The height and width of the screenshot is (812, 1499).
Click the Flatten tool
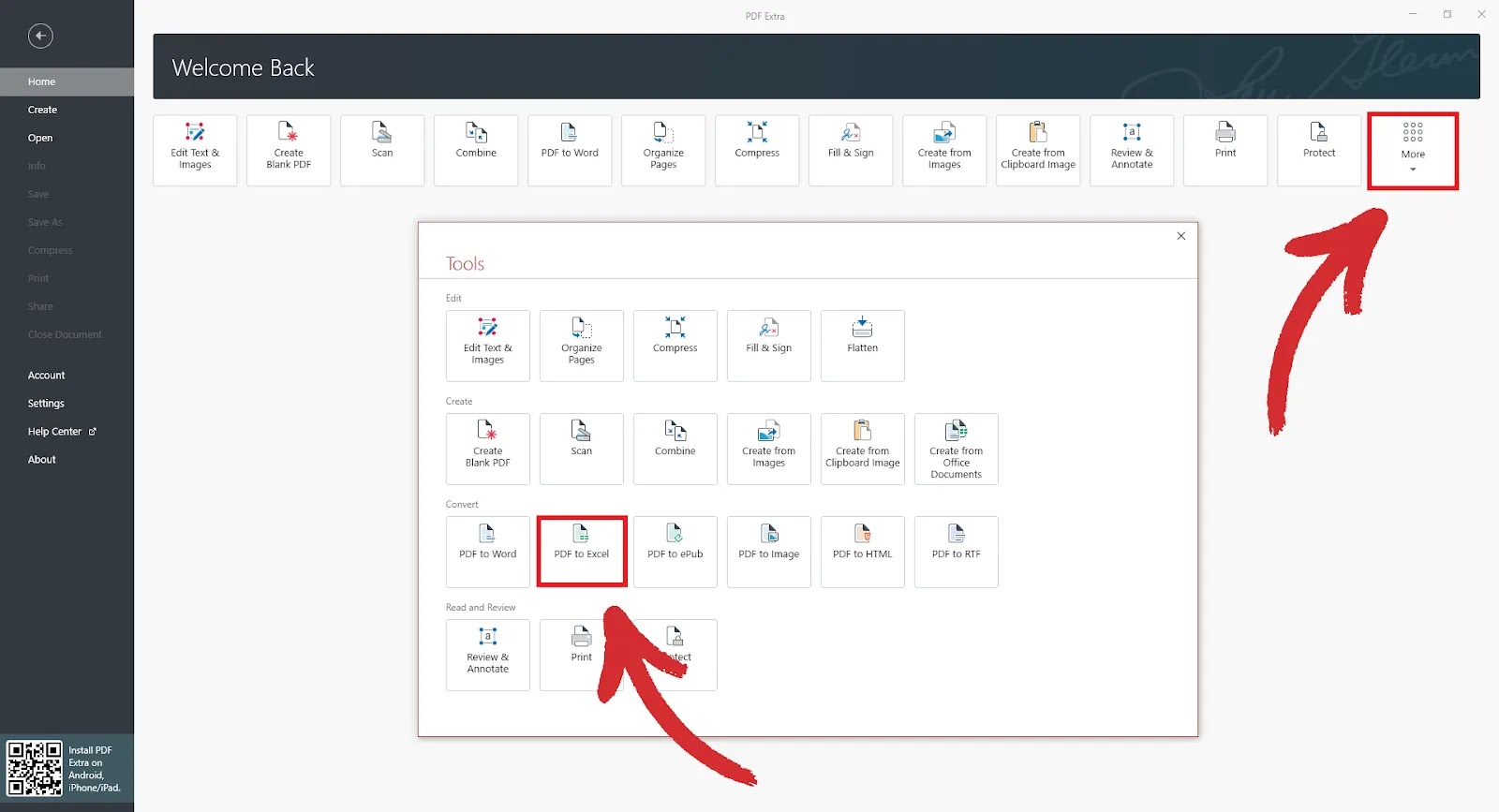coord(863,346)
